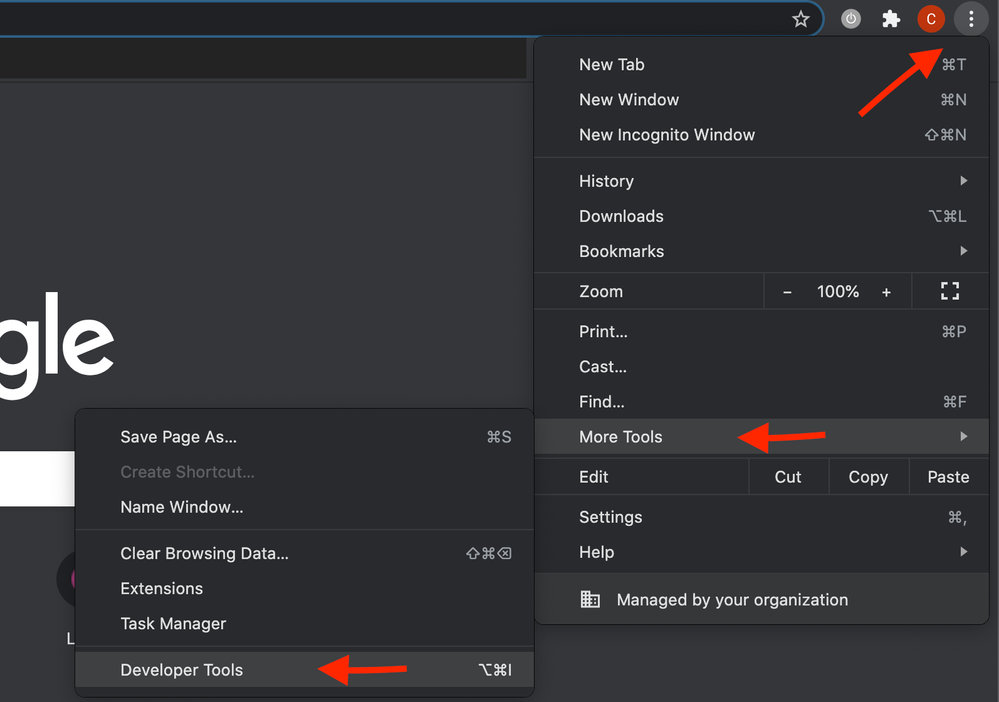Click the Paste button
The image size is (999, 702).
click(947, 477)
